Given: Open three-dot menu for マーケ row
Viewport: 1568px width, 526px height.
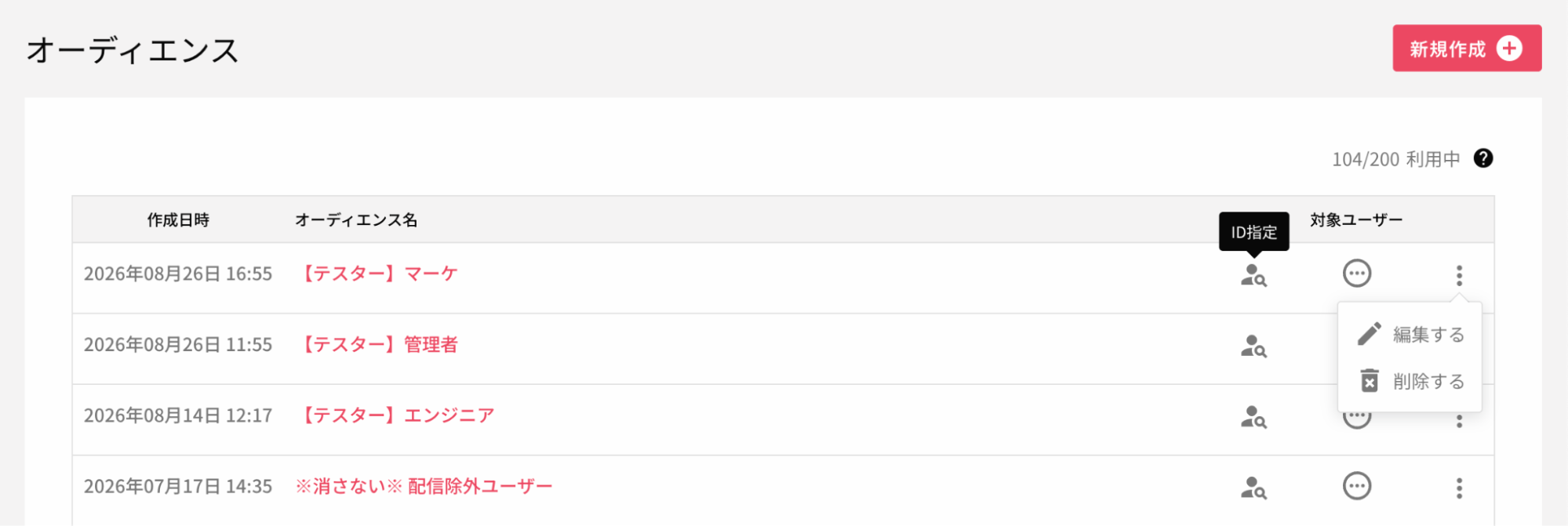Looking at the screenshot, I should [x=1459, y=275].
